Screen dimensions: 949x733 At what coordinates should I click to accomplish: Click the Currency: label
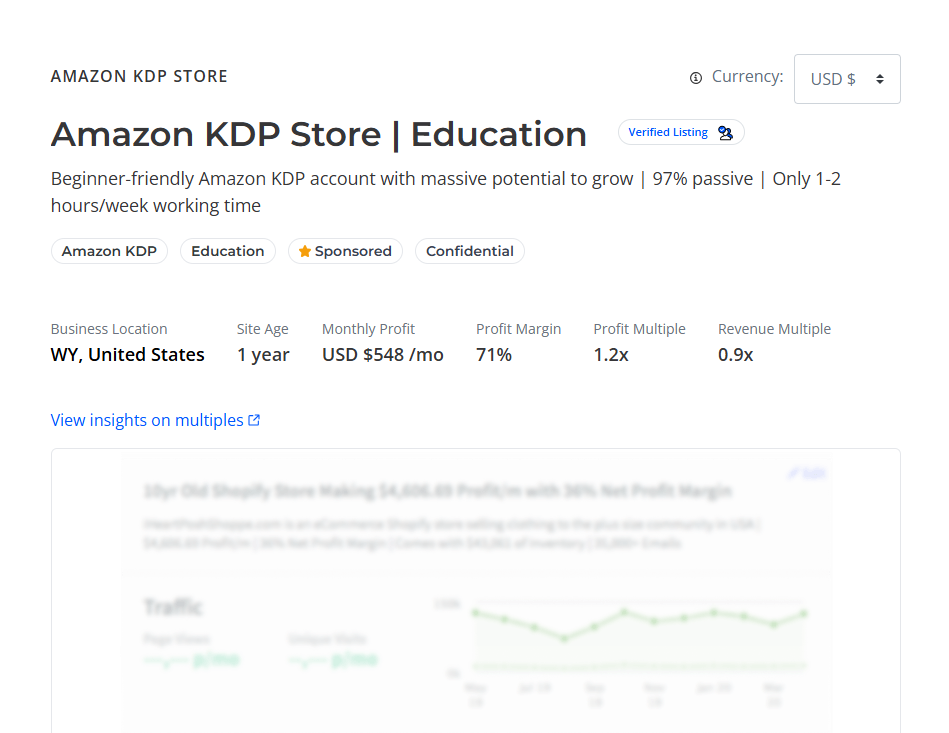pos(747,77)
